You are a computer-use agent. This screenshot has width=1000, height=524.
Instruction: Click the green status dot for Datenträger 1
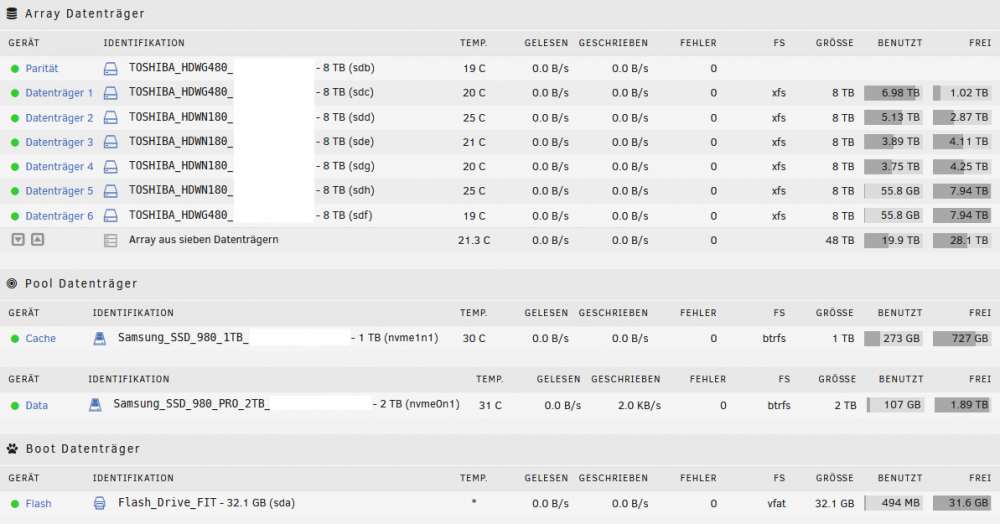15,93
